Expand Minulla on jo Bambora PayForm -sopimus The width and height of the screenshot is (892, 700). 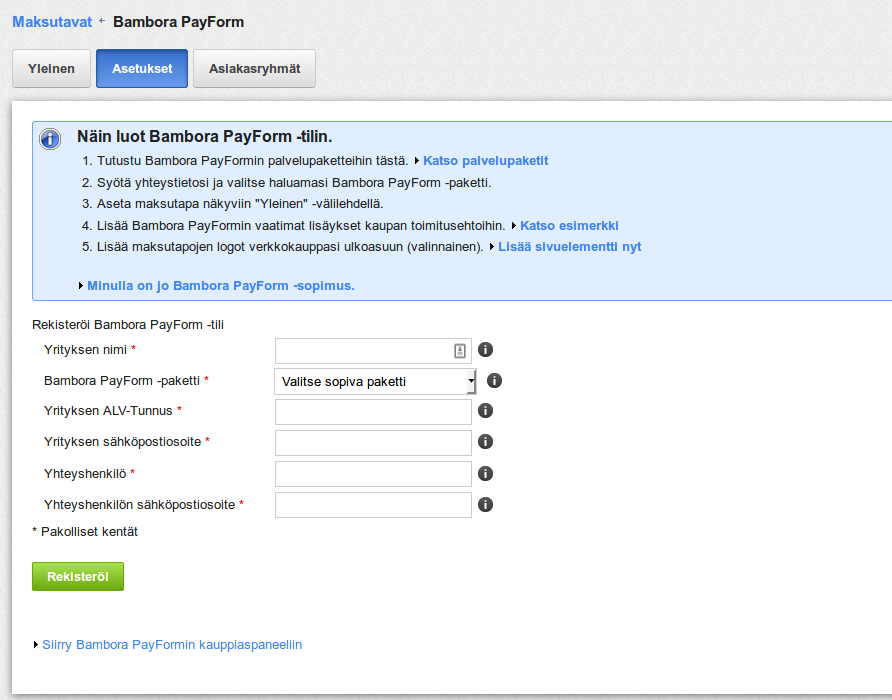point(221,286)
